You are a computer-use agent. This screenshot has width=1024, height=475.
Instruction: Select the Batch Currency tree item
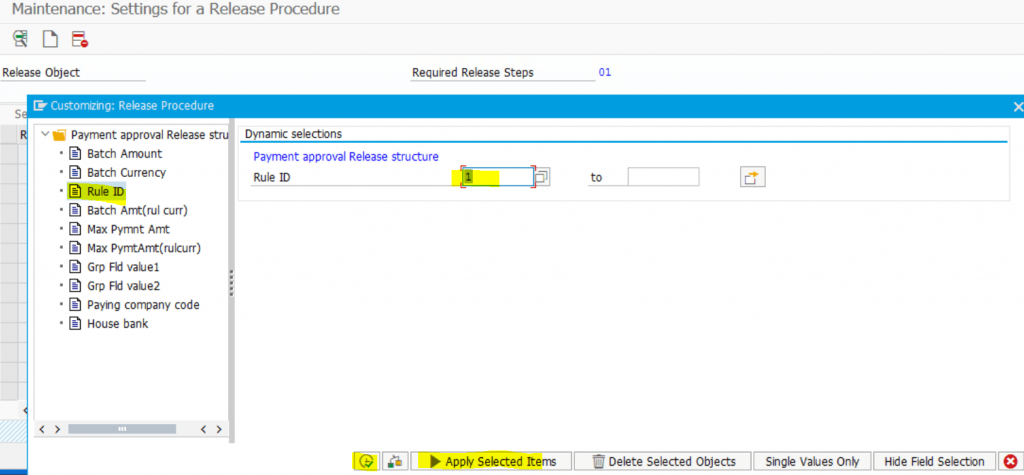[126, 172]
